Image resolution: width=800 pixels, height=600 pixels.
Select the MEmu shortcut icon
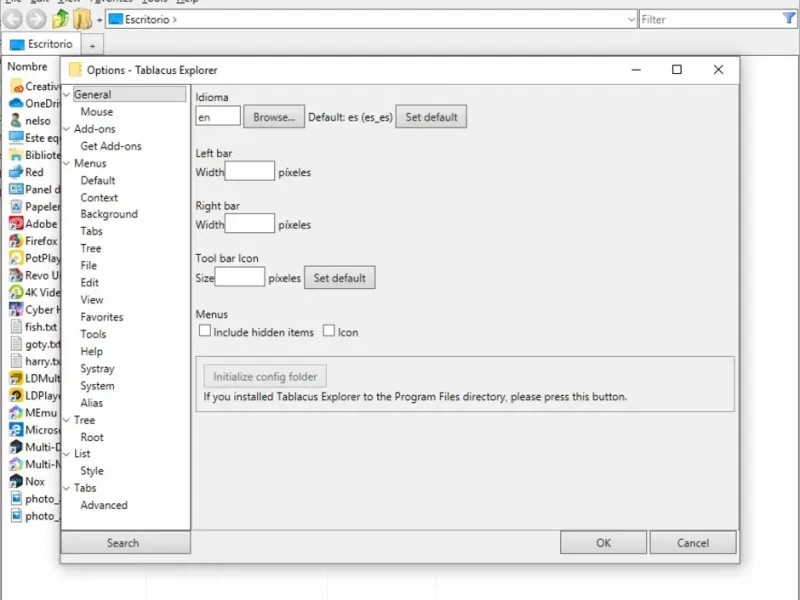pyautogui.click(x=16, y=412)
